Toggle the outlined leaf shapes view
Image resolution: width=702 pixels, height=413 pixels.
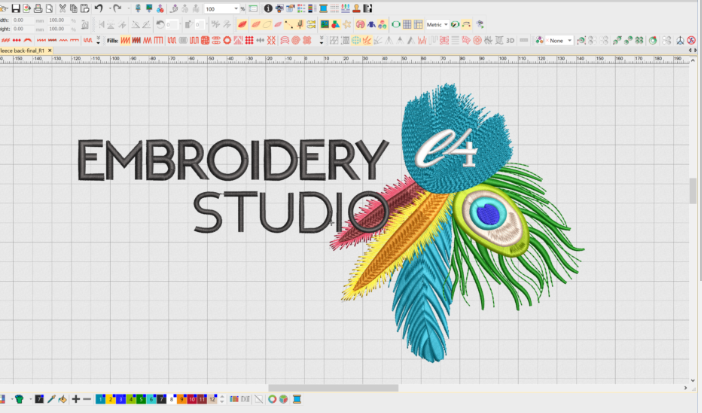coord(267,25)
